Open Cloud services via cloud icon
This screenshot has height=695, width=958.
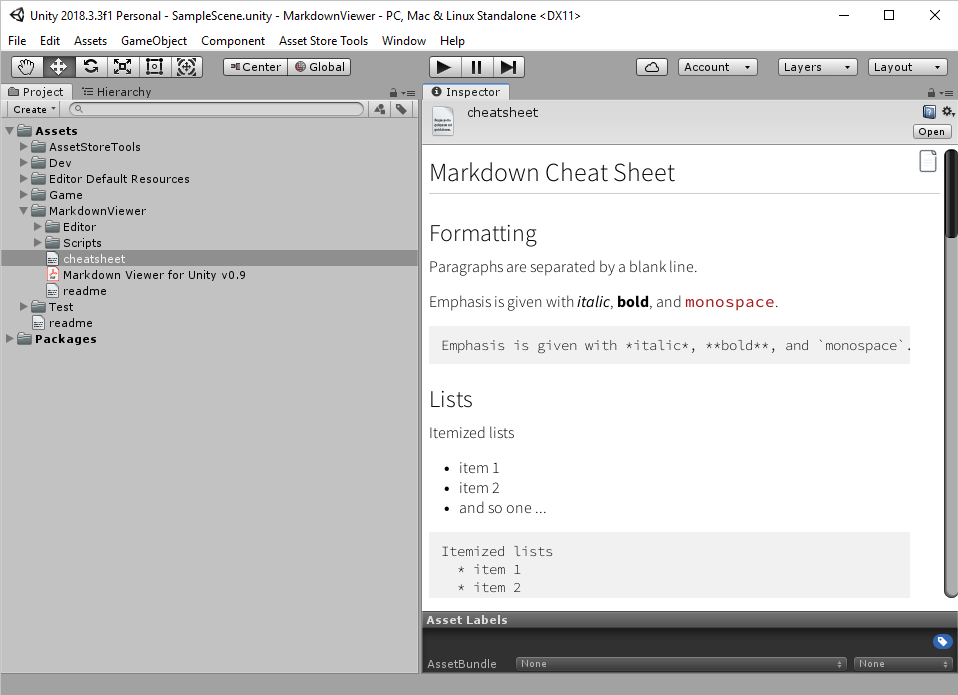coord(652,67)
